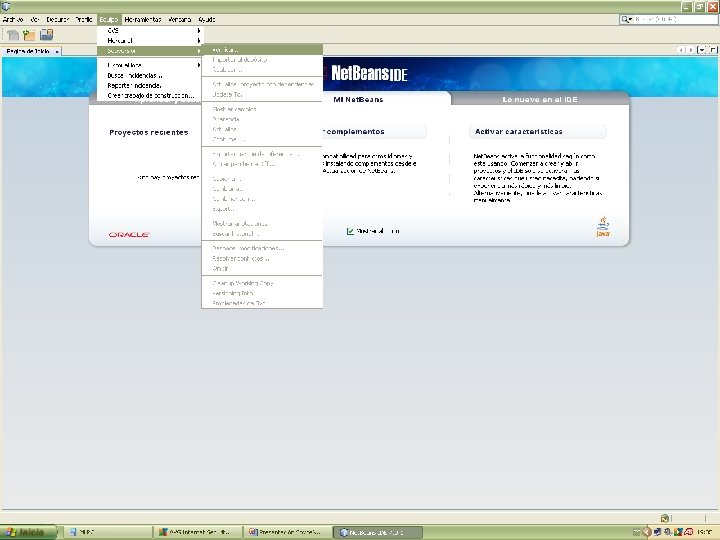The width and height of the screenshot is (720, 540).
Task: Close the open Equipo menu
Action: tap(109, 19)
